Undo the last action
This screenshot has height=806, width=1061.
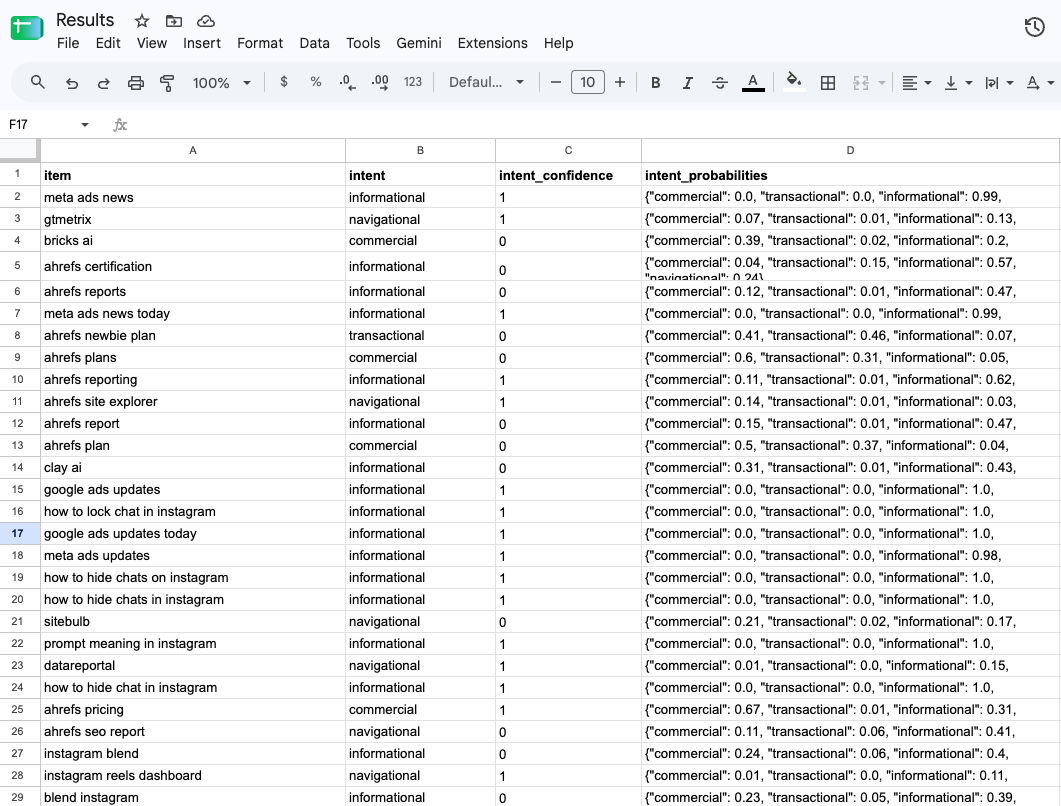point(71,83)
